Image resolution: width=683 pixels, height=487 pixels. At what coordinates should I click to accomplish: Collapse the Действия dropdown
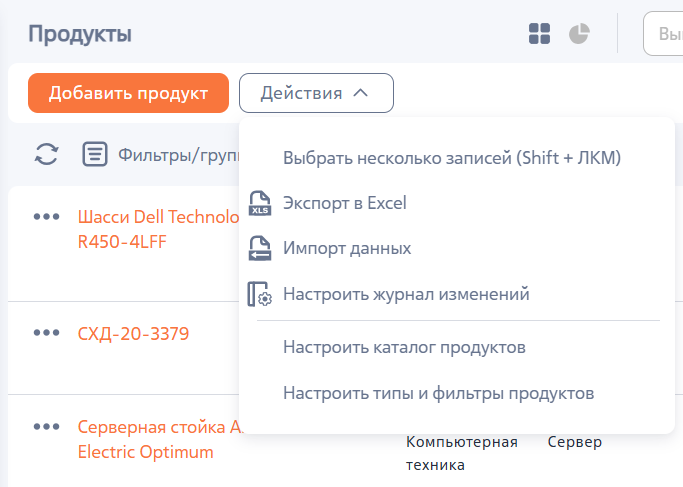316,93
